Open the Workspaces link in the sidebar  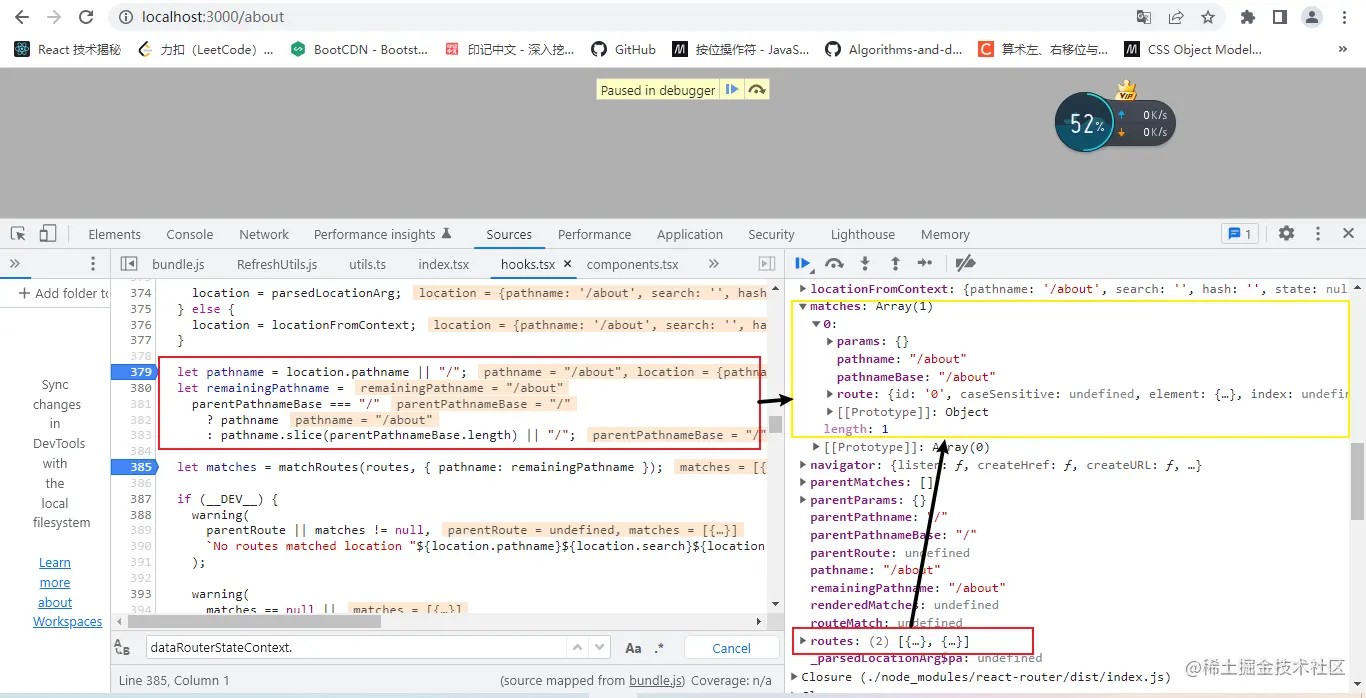[67, 621]
